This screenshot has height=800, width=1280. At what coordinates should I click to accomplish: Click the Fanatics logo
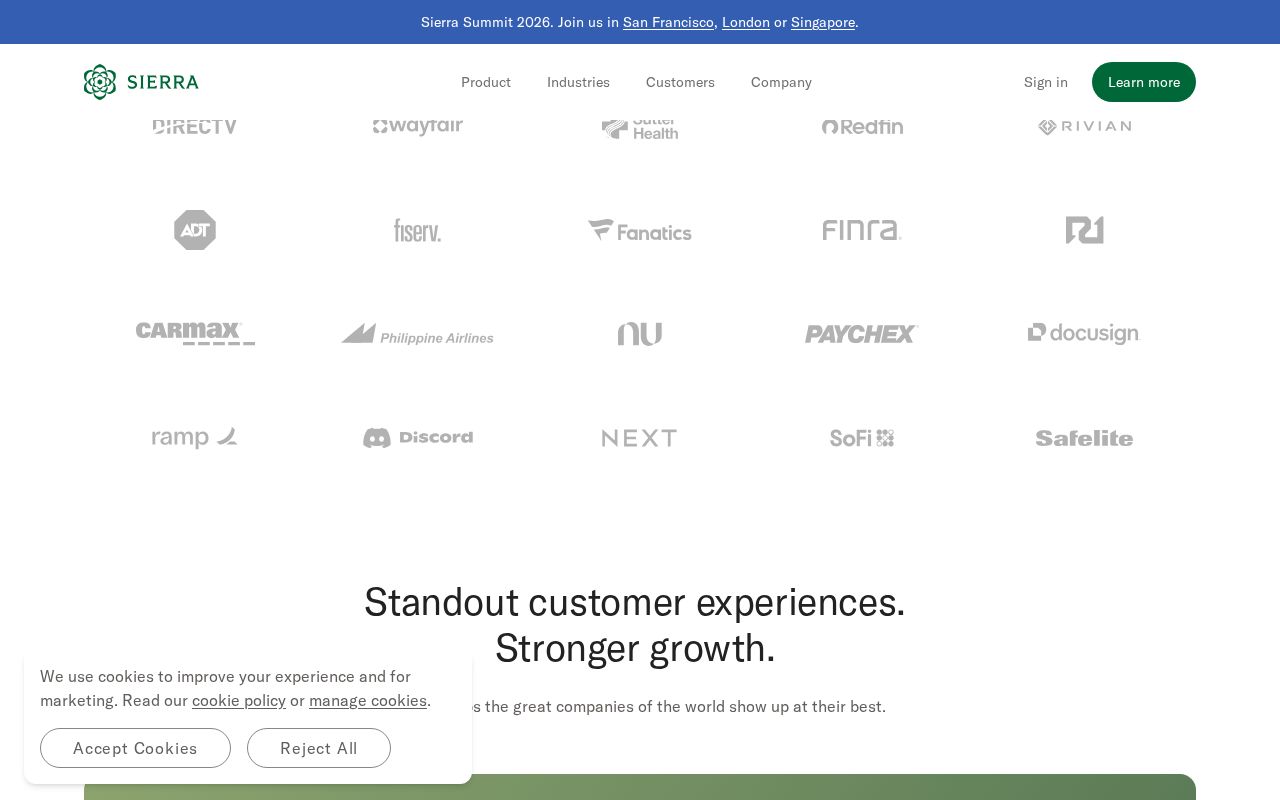tap(640, 231)
